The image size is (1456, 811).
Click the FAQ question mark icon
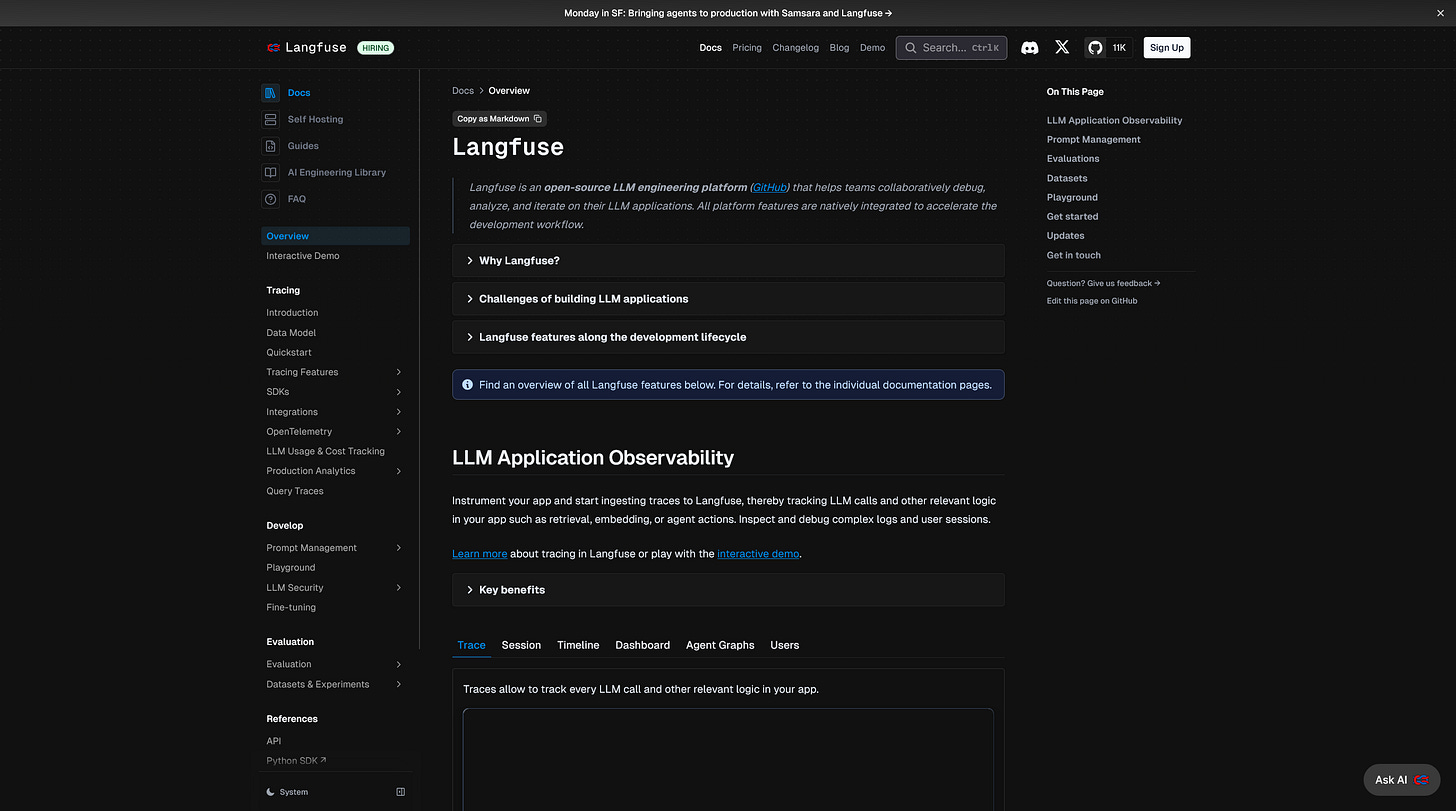click(x=270, y=199)
